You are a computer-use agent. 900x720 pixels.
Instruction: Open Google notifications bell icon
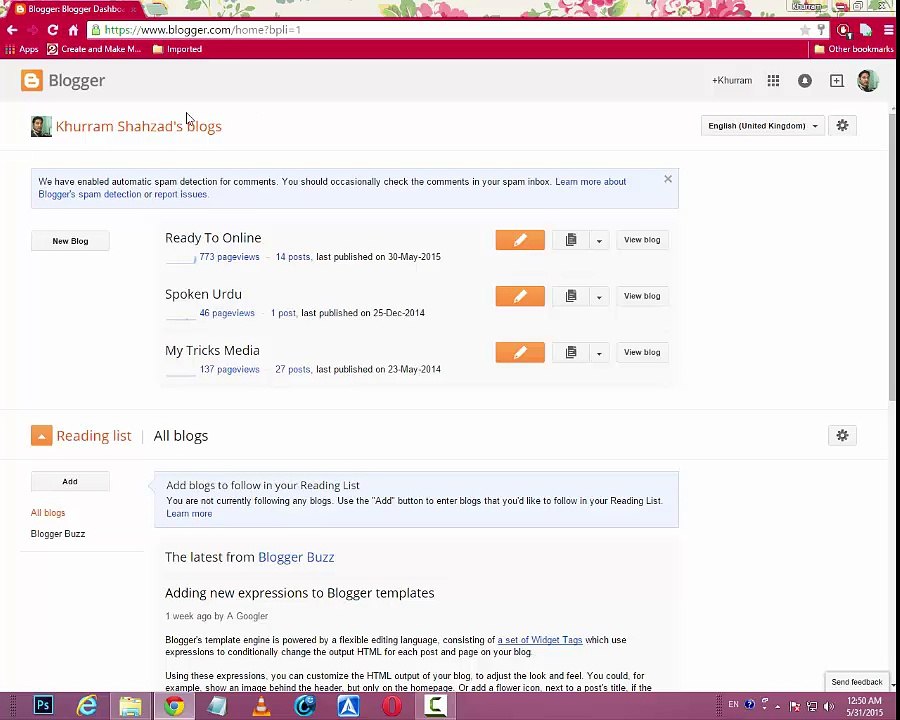click(805, 80)
